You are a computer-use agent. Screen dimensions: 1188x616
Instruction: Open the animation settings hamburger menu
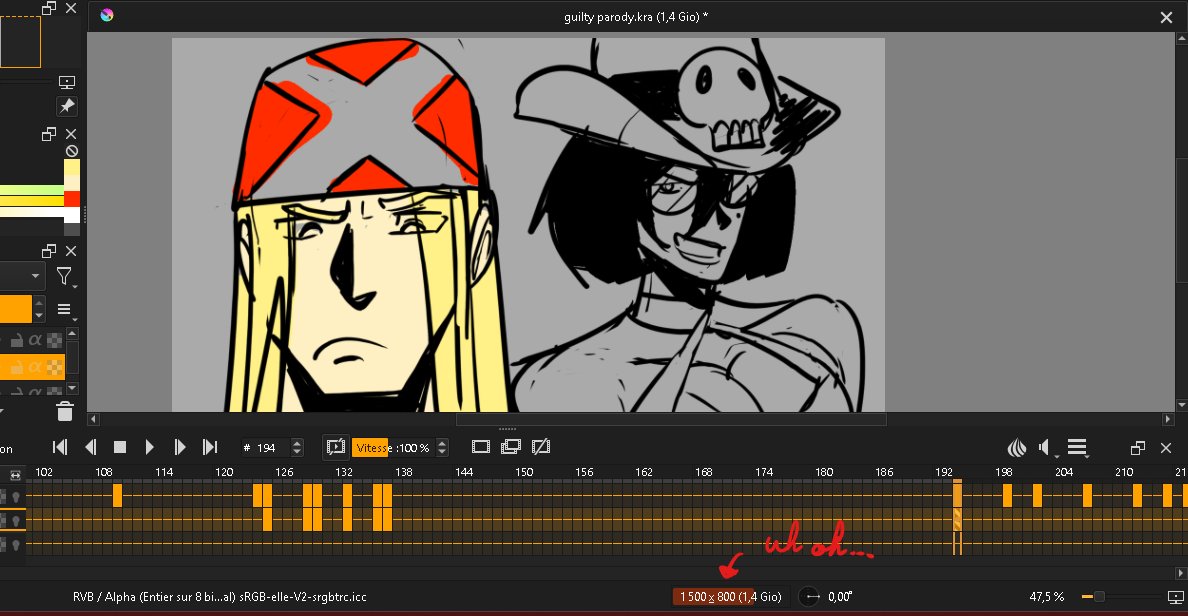pyautogui.click(x=1077, y=448)
